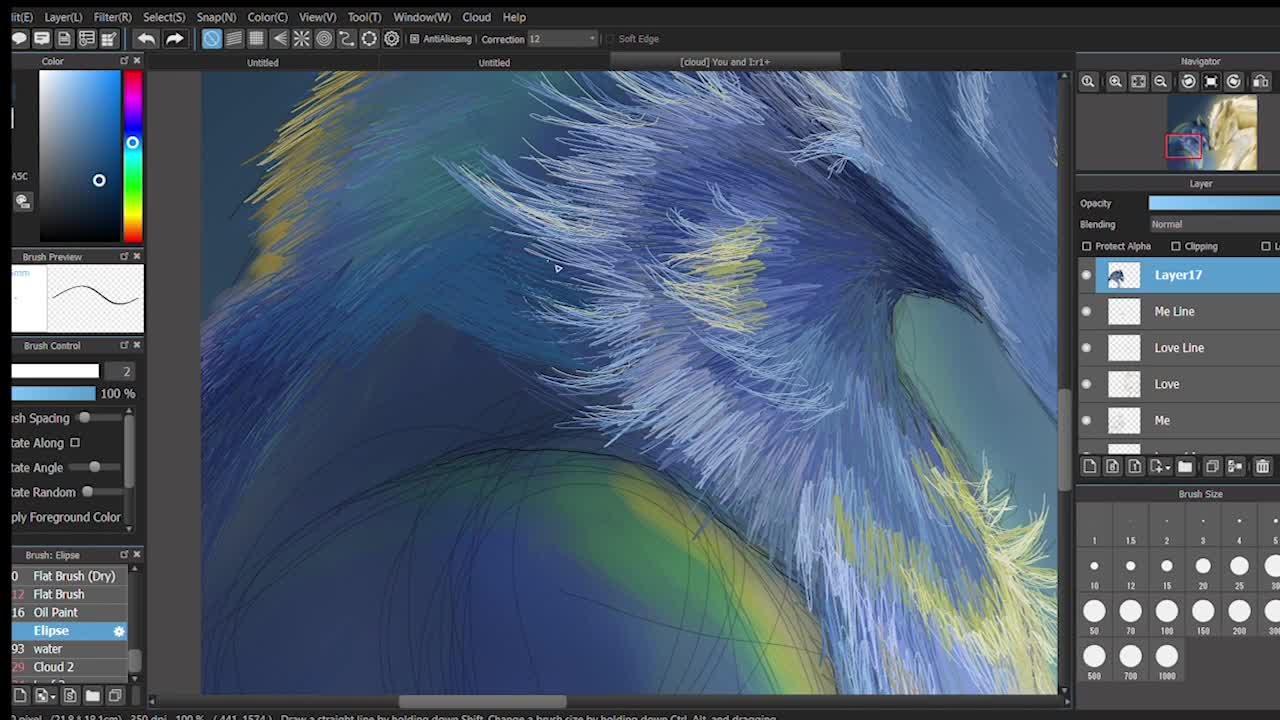Enable crisscross grid snap
The height and width of the screenshot is (720, 1280).
(256, 39)
